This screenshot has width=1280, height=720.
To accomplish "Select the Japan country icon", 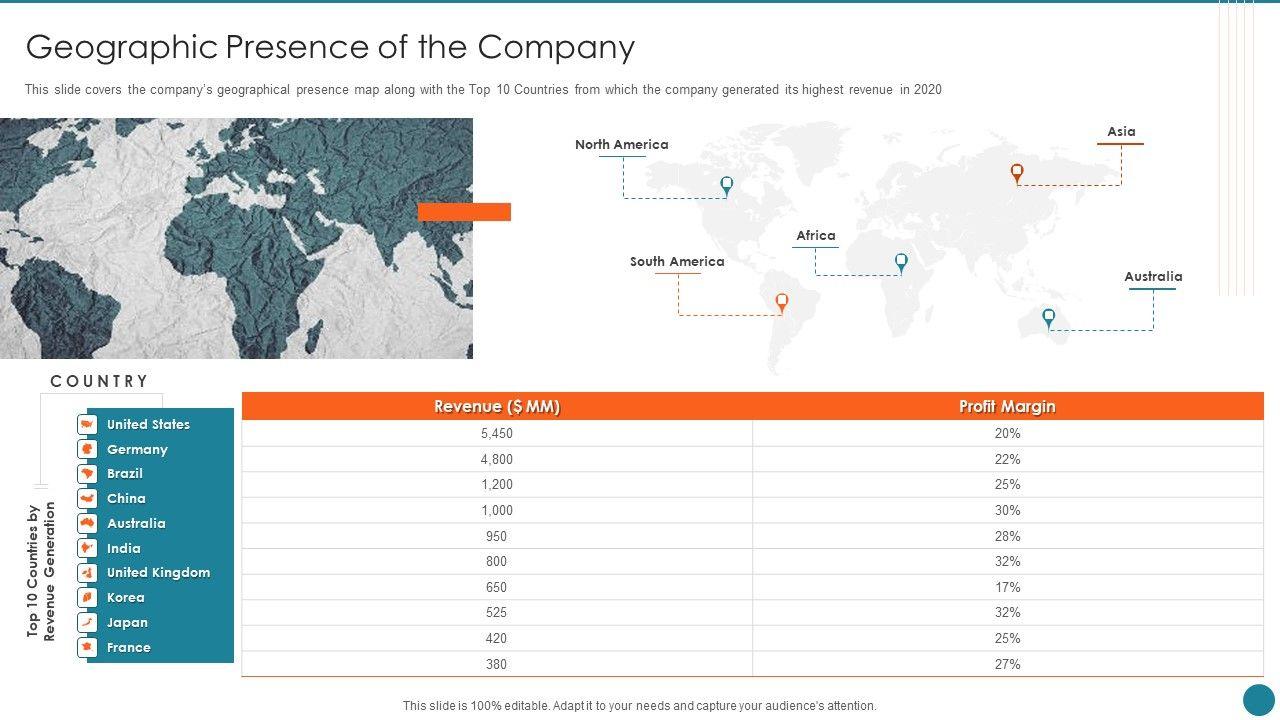I will tap(87, 622).
